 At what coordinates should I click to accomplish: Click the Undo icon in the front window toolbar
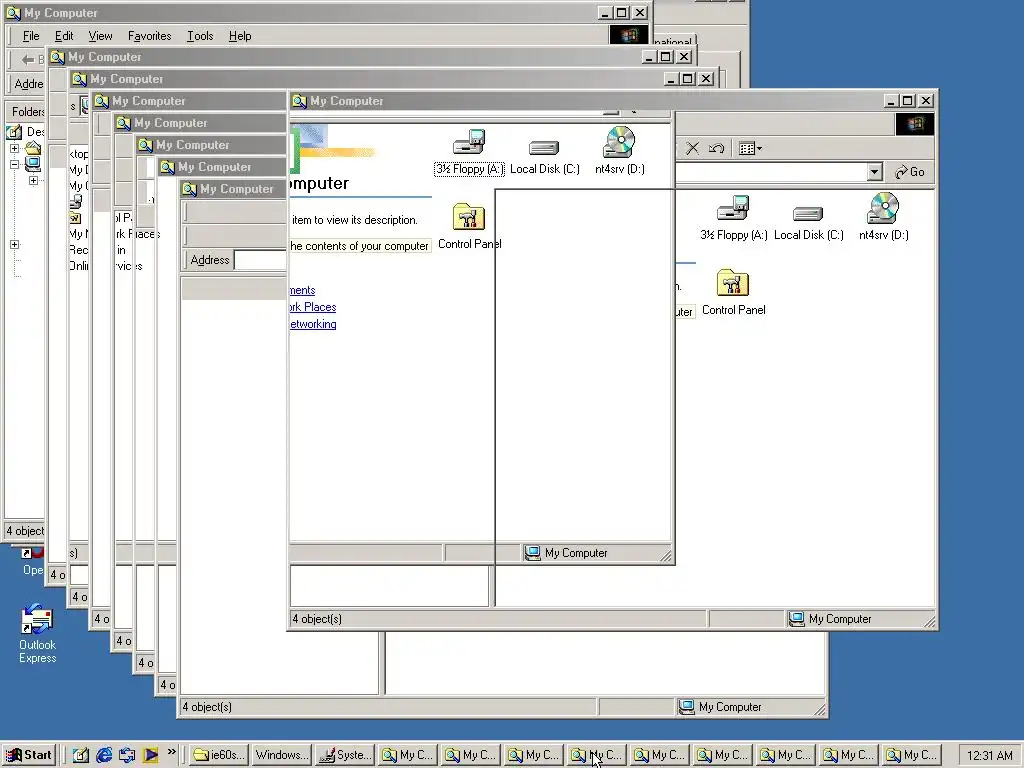click(x=716, y=148)
